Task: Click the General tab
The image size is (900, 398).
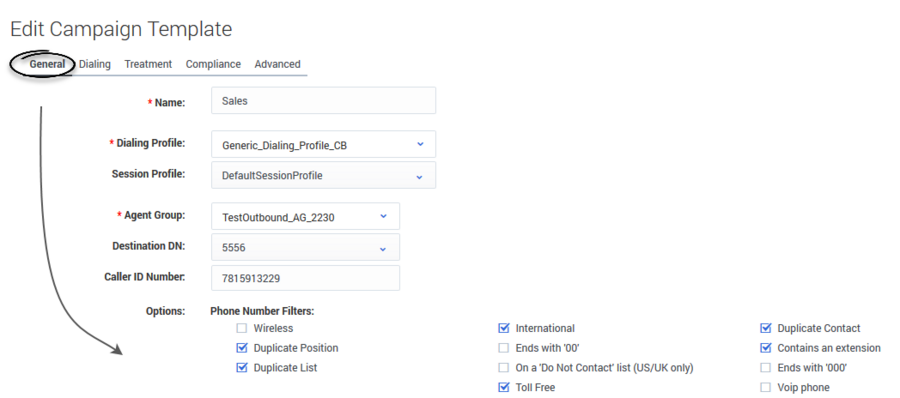Action: [x=47, y=64]
